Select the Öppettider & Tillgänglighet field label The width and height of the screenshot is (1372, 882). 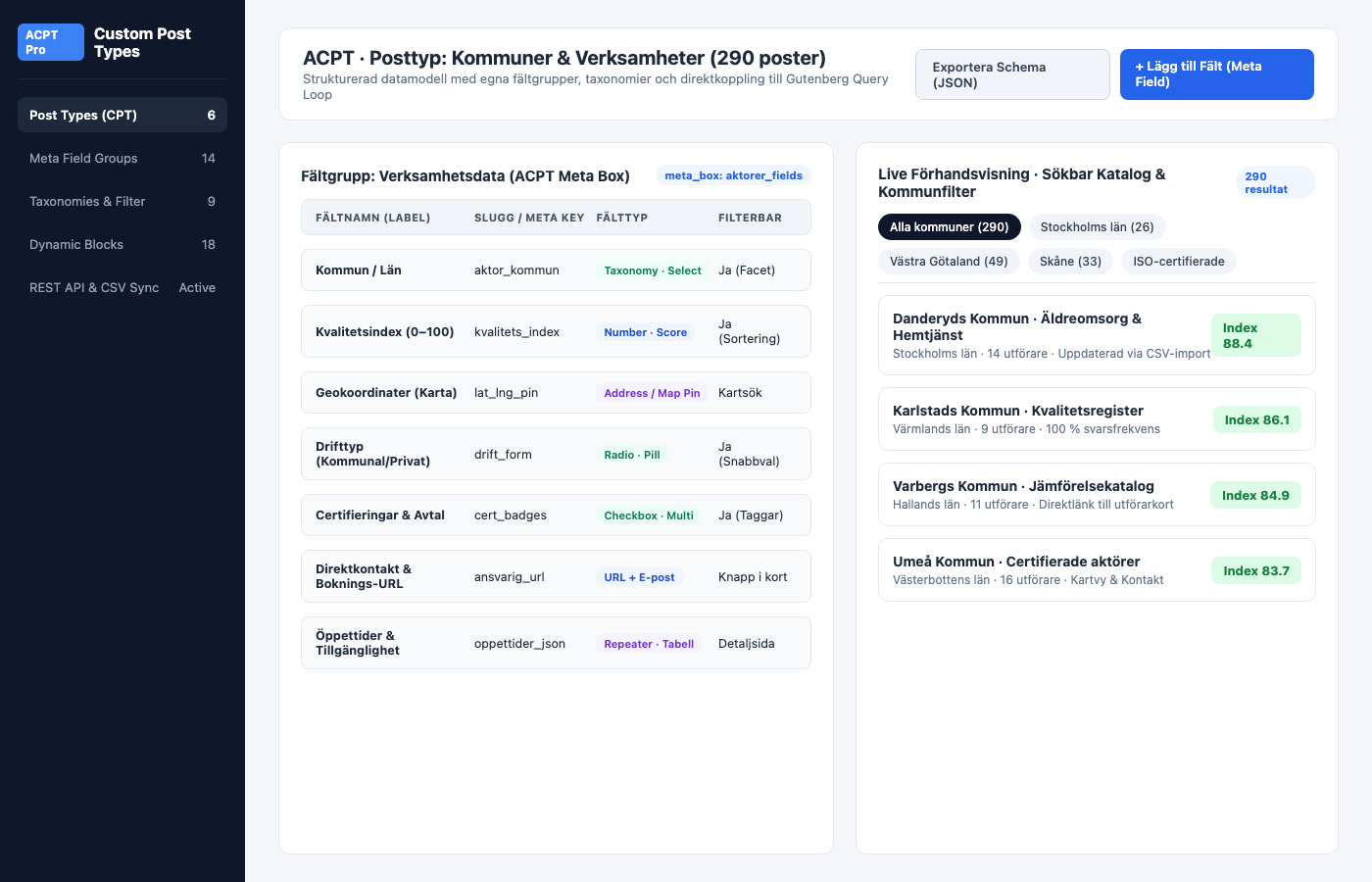click(x=358, y=643)
